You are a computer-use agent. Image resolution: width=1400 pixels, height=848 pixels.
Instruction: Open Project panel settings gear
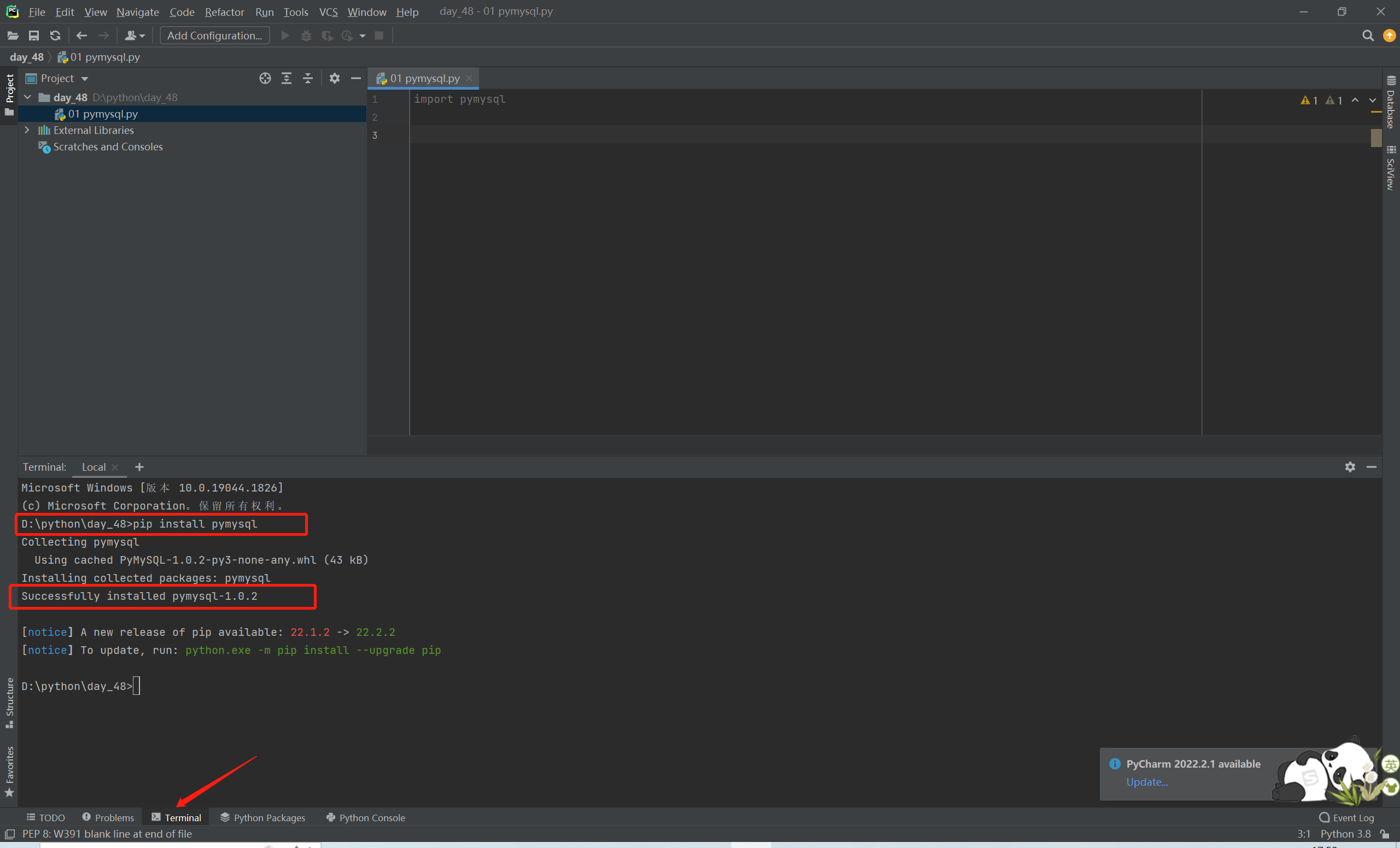(x=335, y=78)
